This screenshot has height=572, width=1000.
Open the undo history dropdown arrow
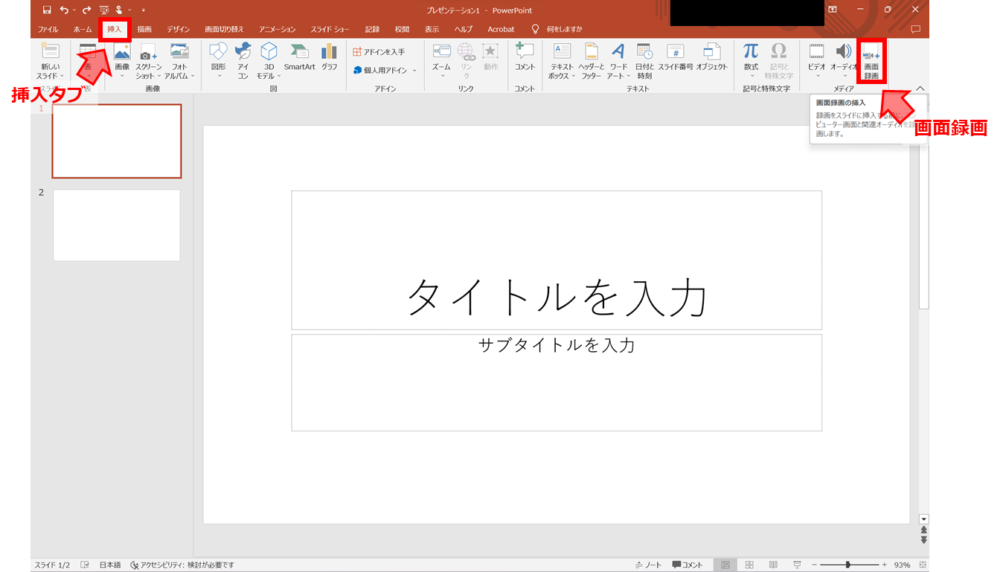point(74,10)
